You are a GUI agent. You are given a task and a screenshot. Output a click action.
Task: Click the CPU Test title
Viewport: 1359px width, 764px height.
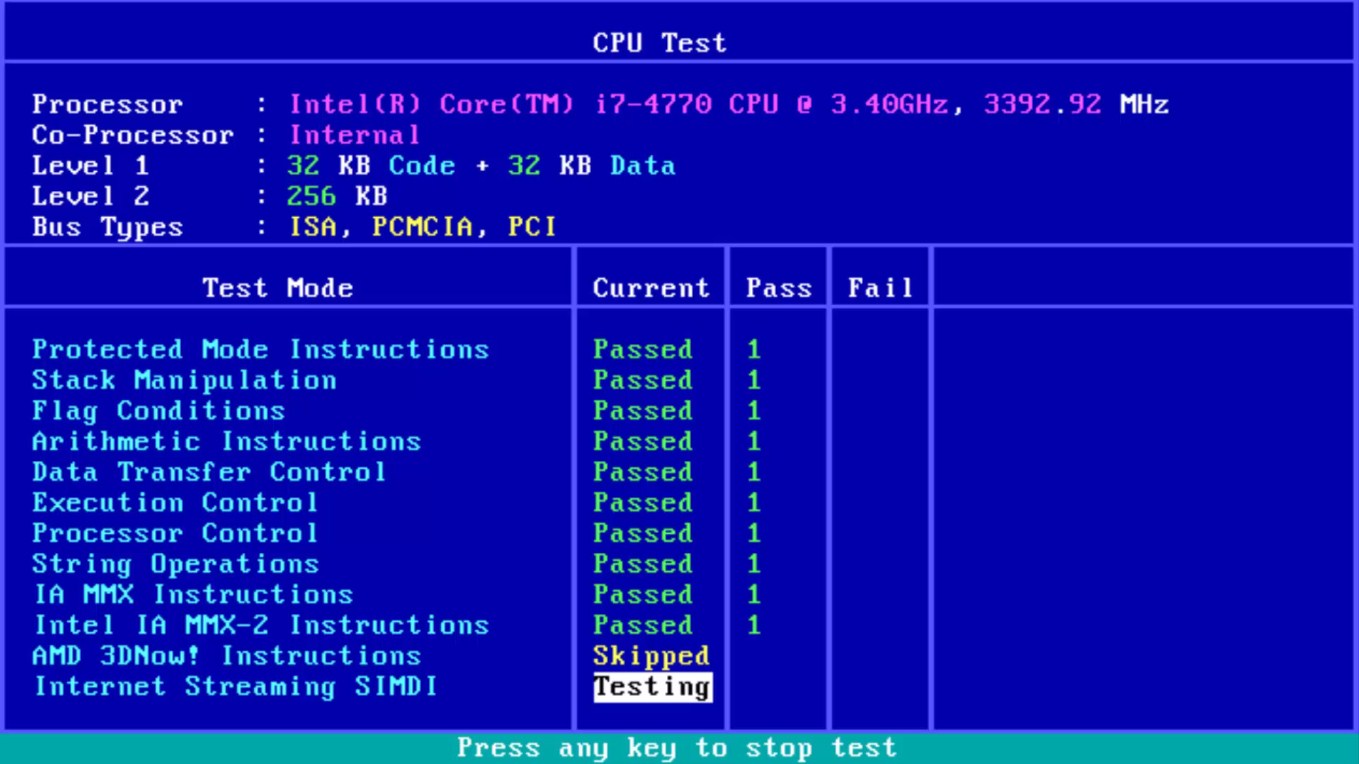[x=659, y=43]
